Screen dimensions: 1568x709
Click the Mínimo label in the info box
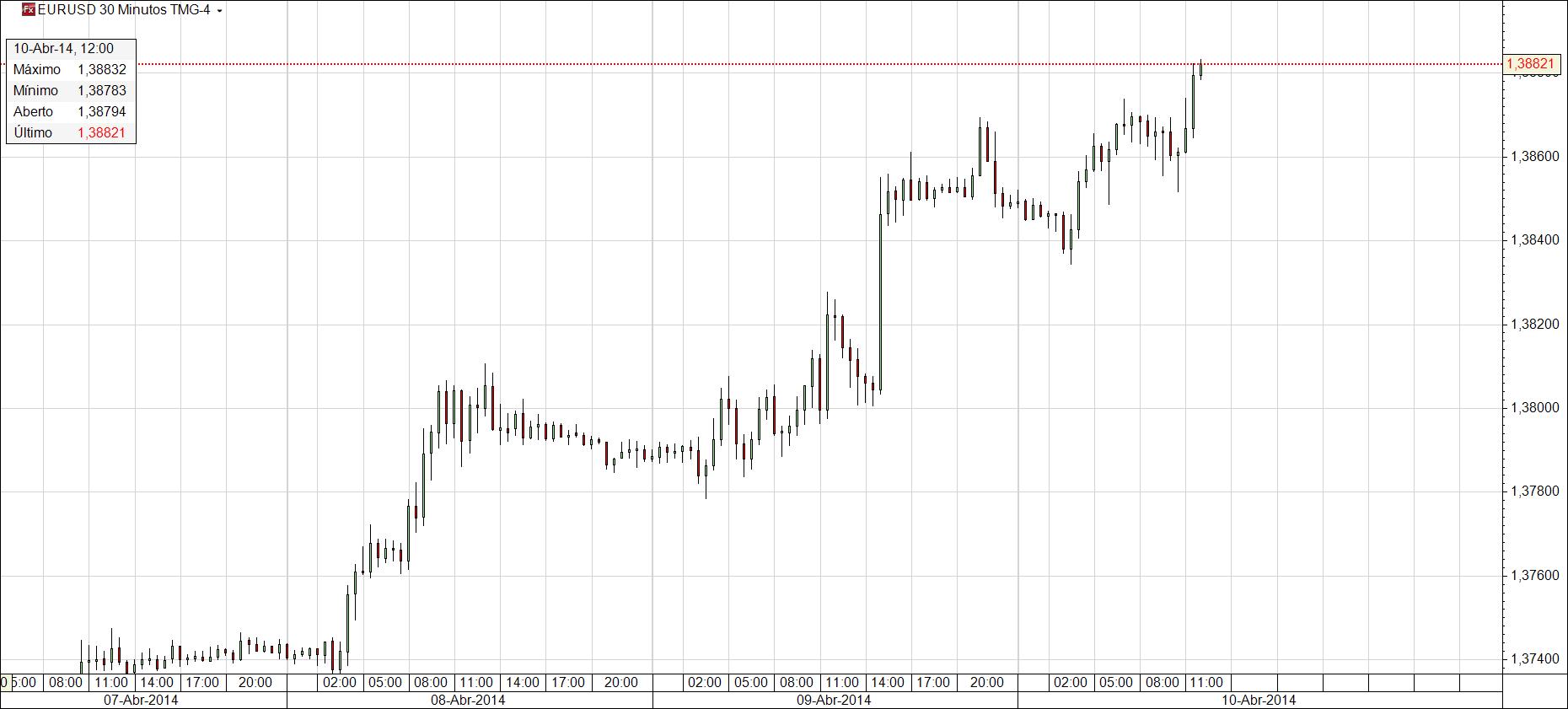pyautogui.click(x=36, y=90)
